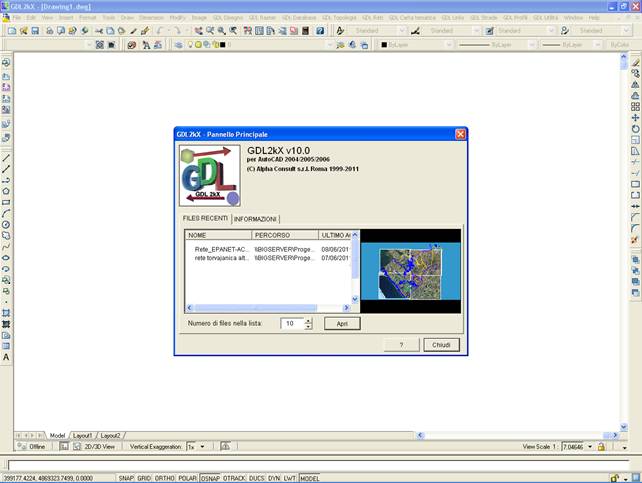Click the Undo arrow icon
The height and width of the screenshot is (483, 642).
coord(160,31)
